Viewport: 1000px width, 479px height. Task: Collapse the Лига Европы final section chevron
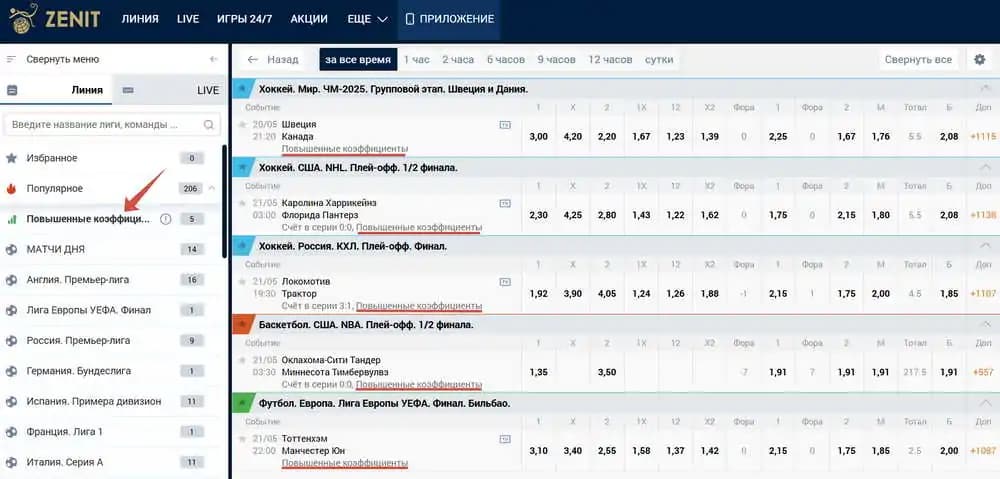[984, 403]
